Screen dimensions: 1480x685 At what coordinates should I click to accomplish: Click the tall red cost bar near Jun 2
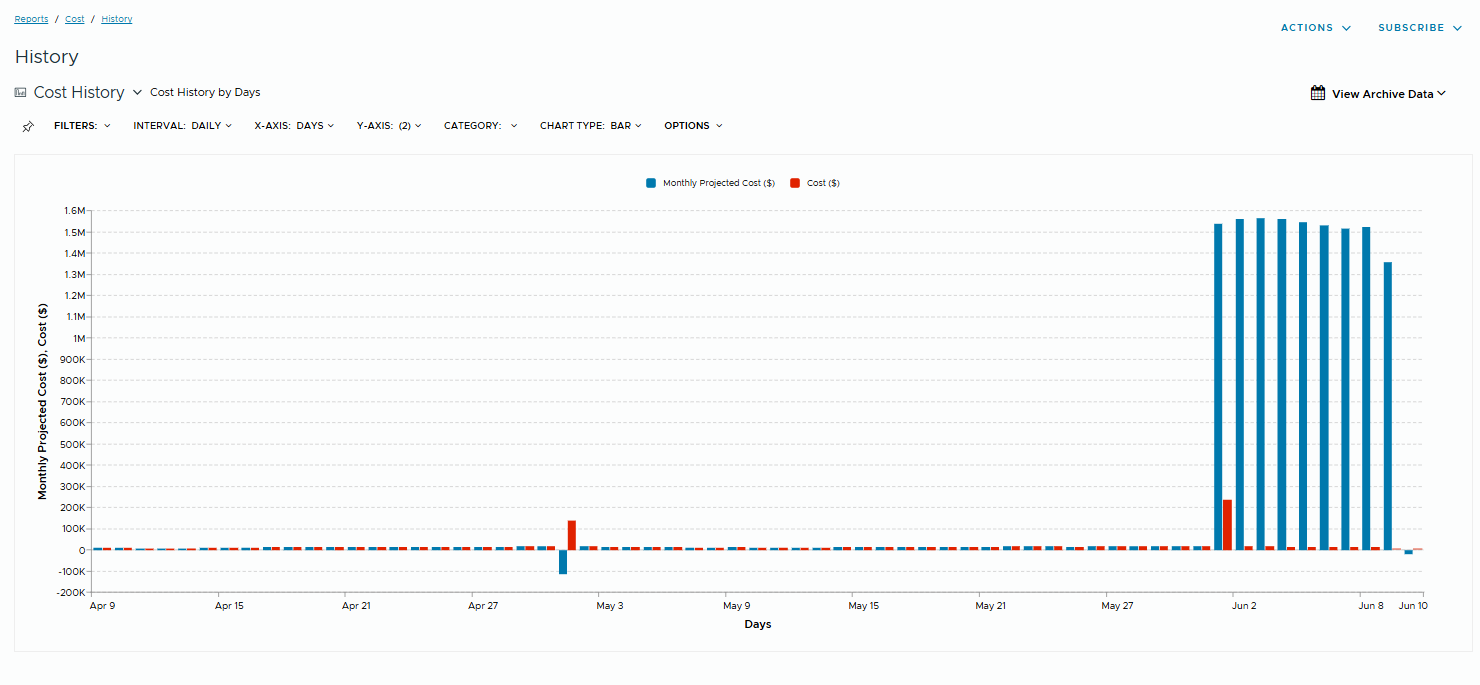pos(1227,525)
